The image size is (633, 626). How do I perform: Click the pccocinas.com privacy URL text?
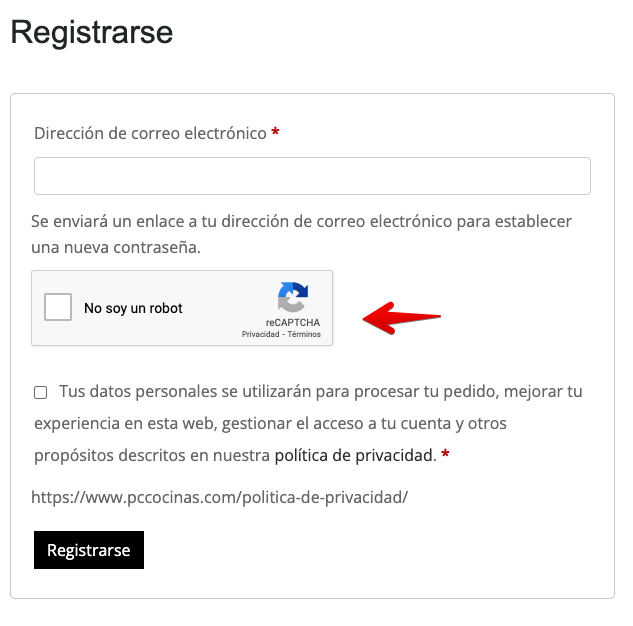[x=219, y=497]
